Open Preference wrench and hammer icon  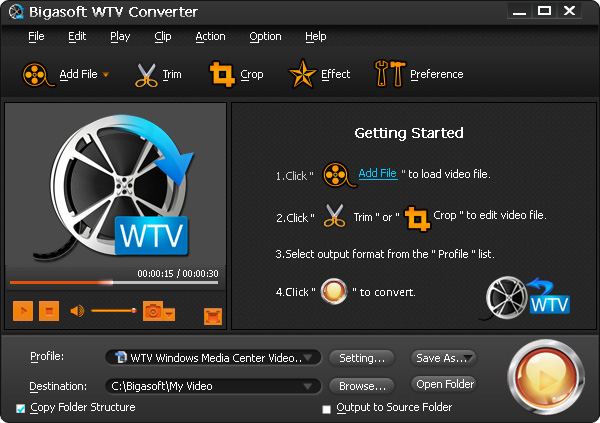point(390,73)
